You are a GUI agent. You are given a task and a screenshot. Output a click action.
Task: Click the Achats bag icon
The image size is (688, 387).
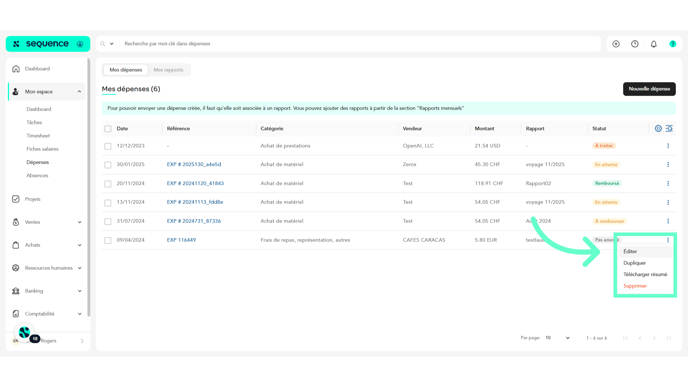(x=16, y=245)
